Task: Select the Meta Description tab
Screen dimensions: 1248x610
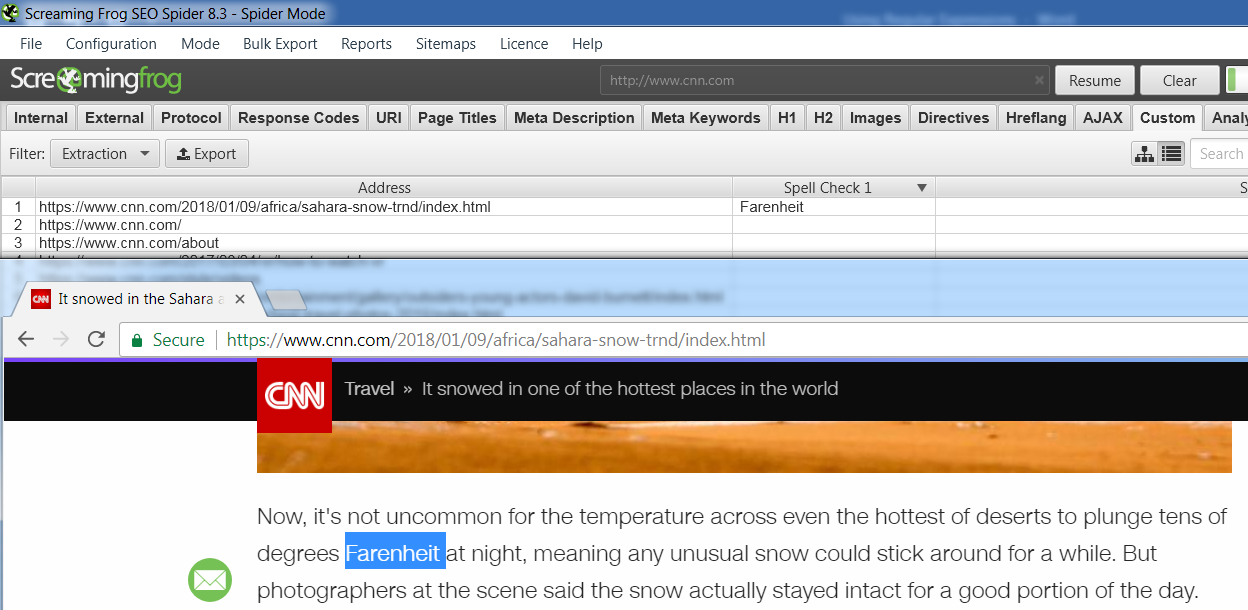Action: (573, 118)
